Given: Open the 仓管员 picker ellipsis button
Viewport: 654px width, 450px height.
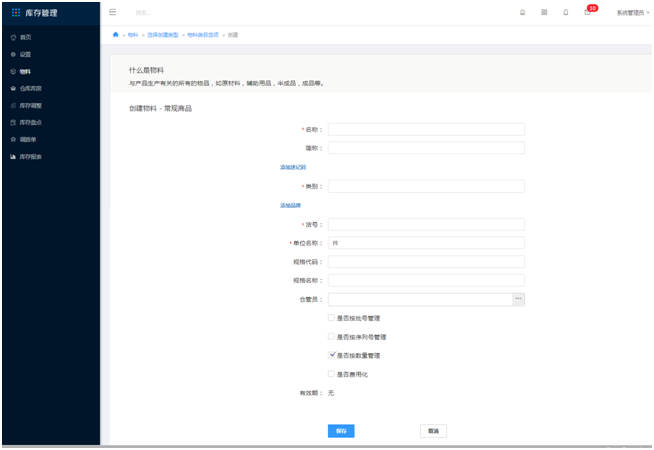Looking at the screenshot, I should (518, 299).
